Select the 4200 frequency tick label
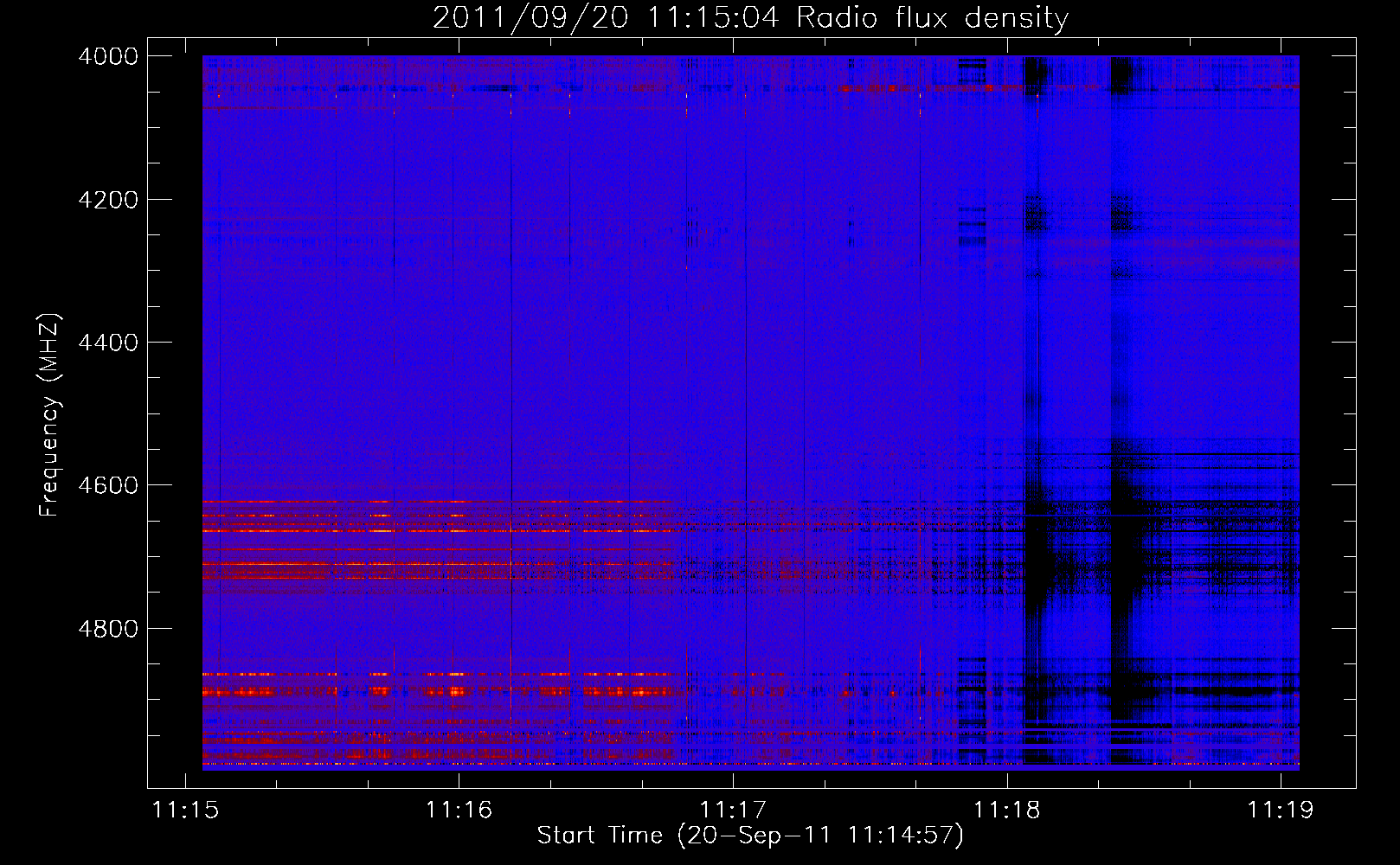The height and width of the screenshot is (865, 1400). (x=108, y=200)
